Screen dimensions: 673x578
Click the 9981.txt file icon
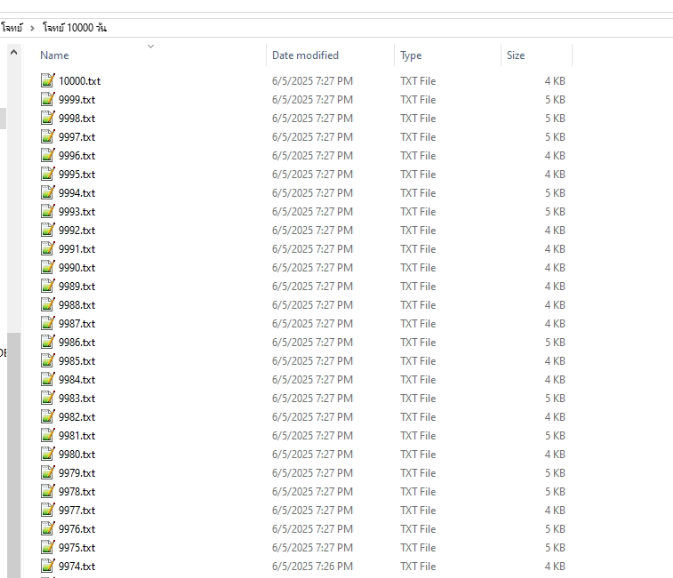pos(48,435)
